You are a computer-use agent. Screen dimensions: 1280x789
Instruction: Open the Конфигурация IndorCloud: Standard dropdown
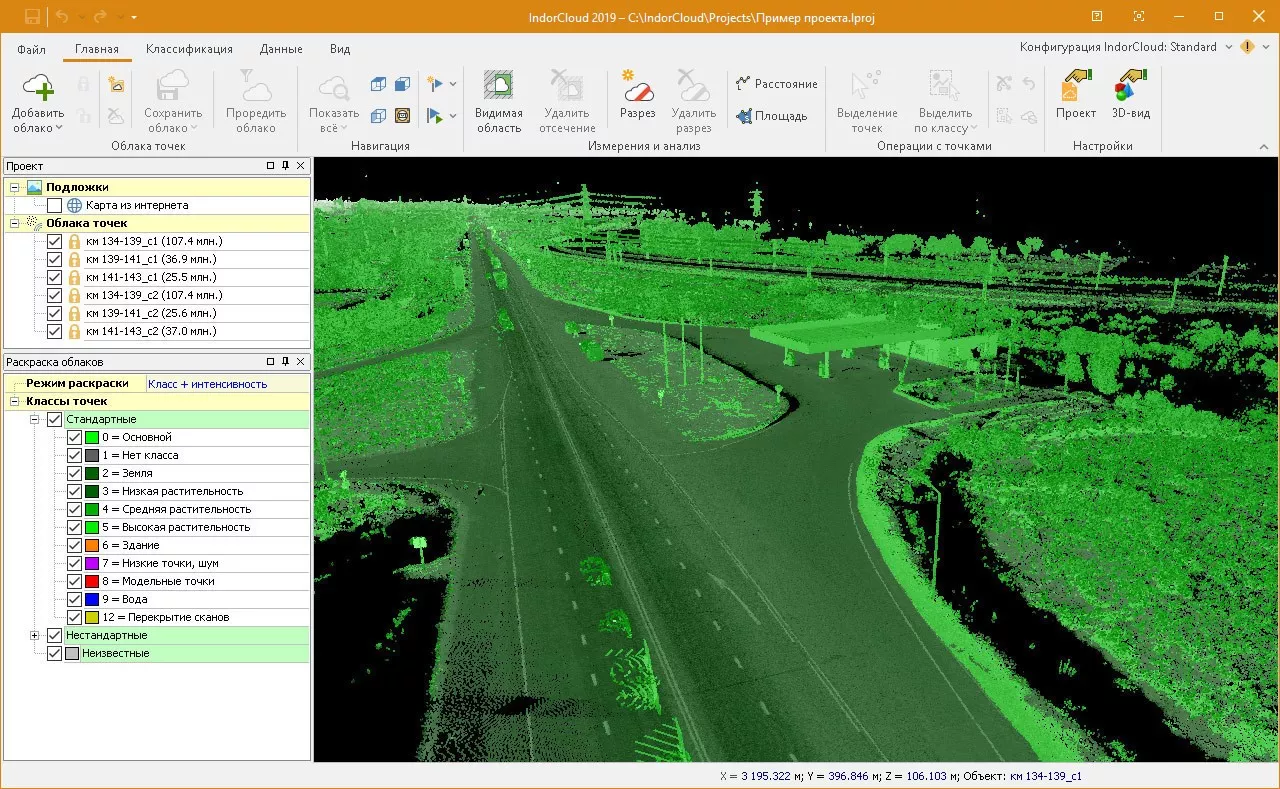[1229, 47]
